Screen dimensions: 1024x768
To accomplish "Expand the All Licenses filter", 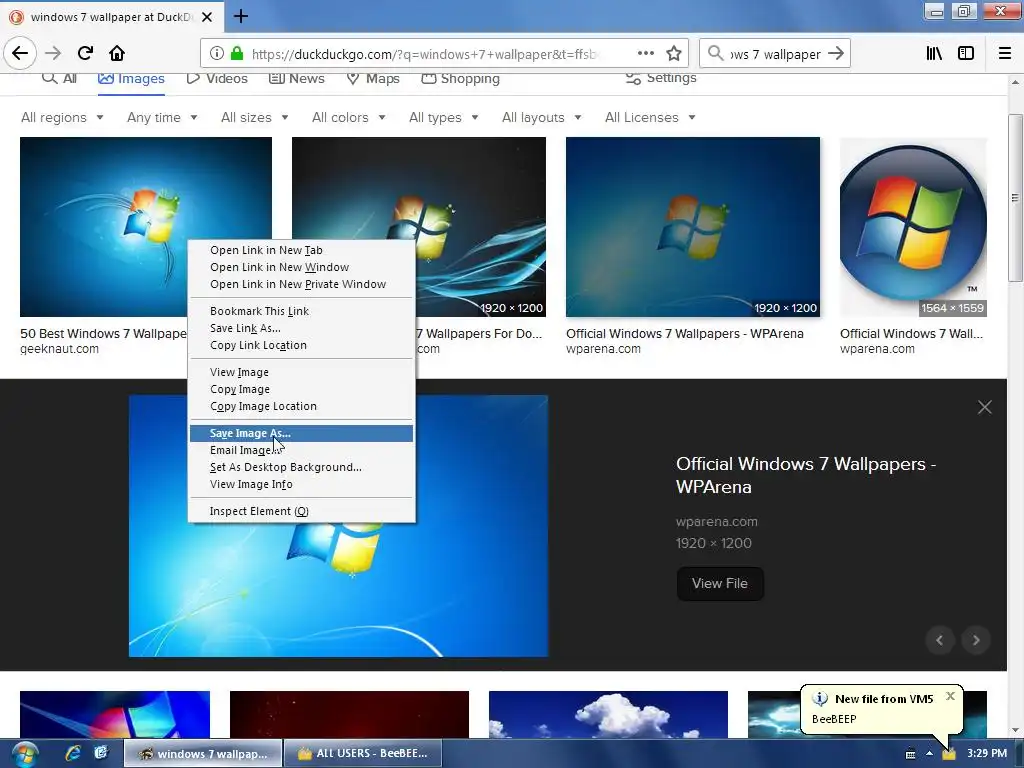I will tap(650, 118).
